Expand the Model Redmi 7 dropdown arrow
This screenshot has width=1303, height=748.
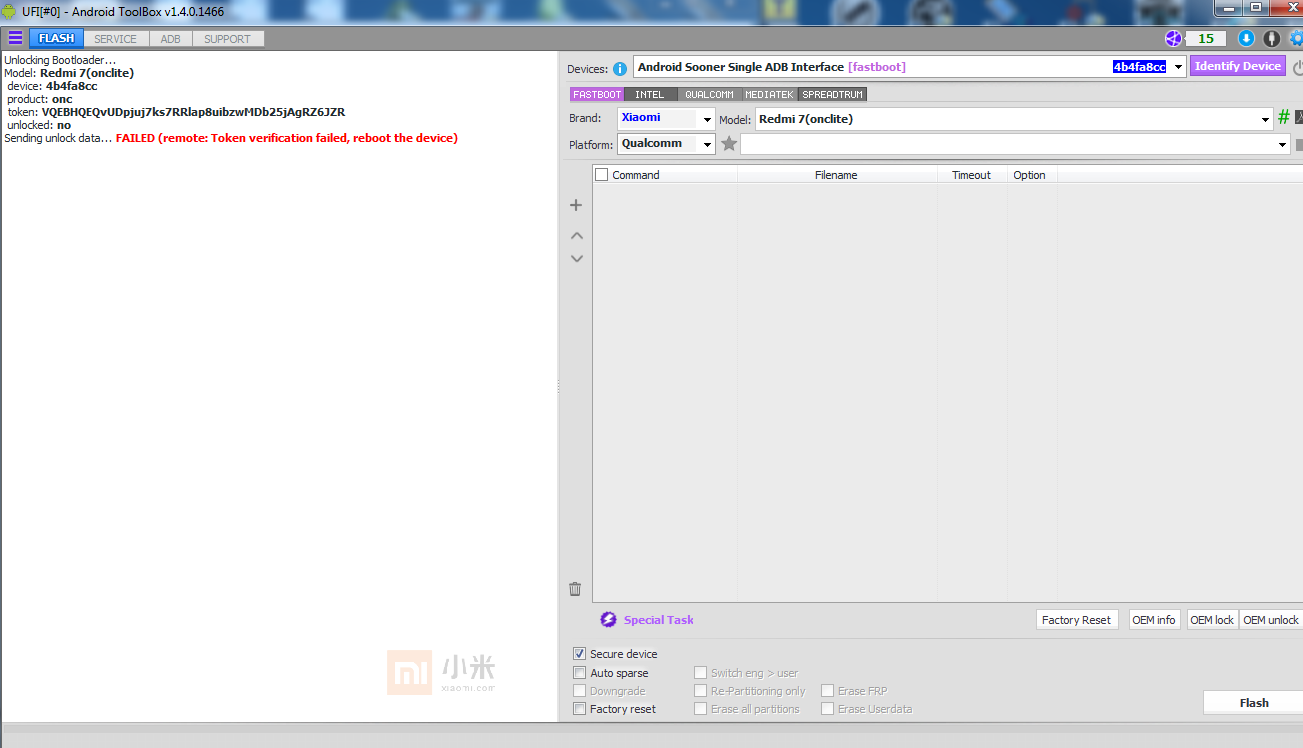[x=1267, y=119]
